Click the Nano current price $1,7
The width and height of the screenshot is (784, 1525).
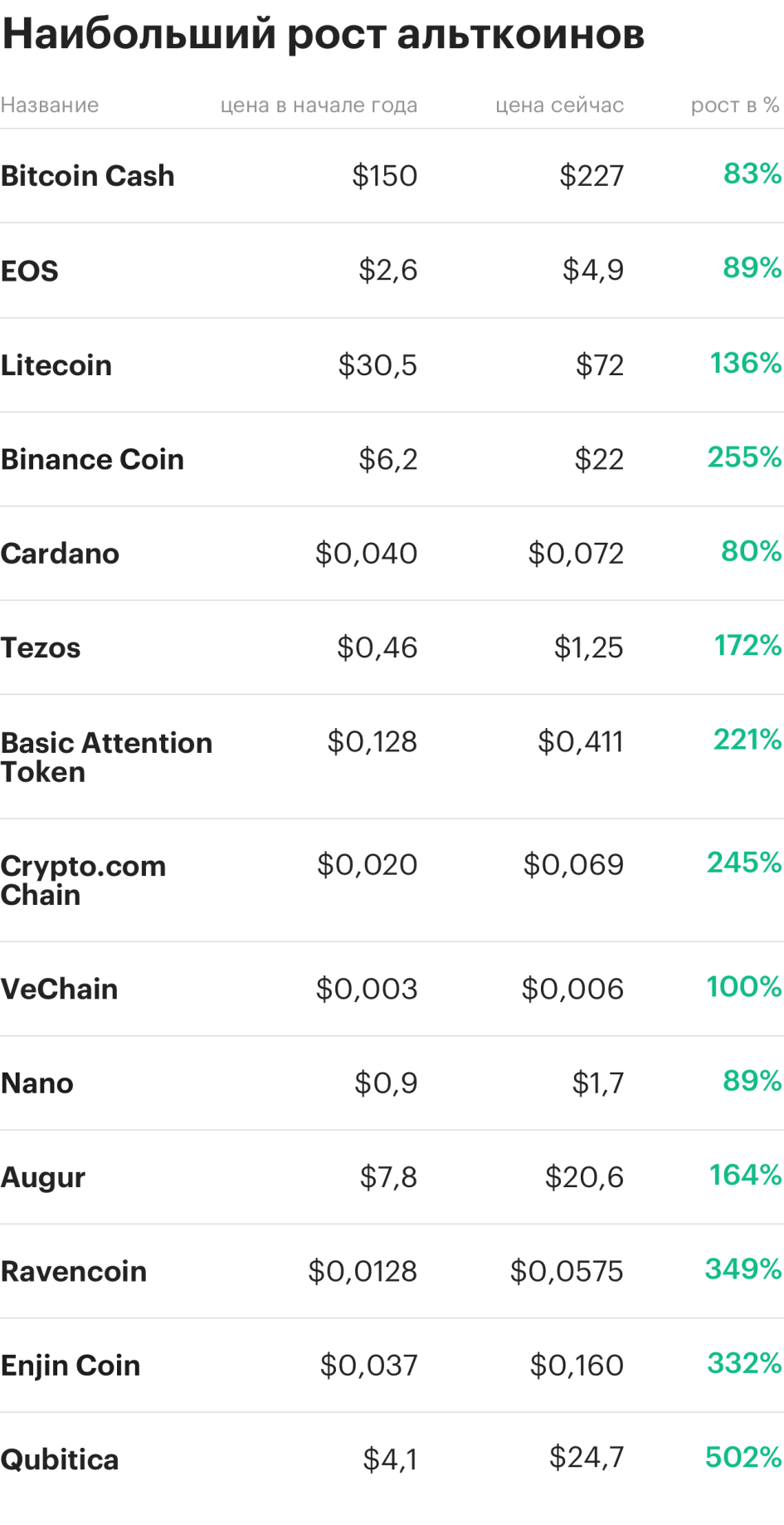[x=597, y=1083]
